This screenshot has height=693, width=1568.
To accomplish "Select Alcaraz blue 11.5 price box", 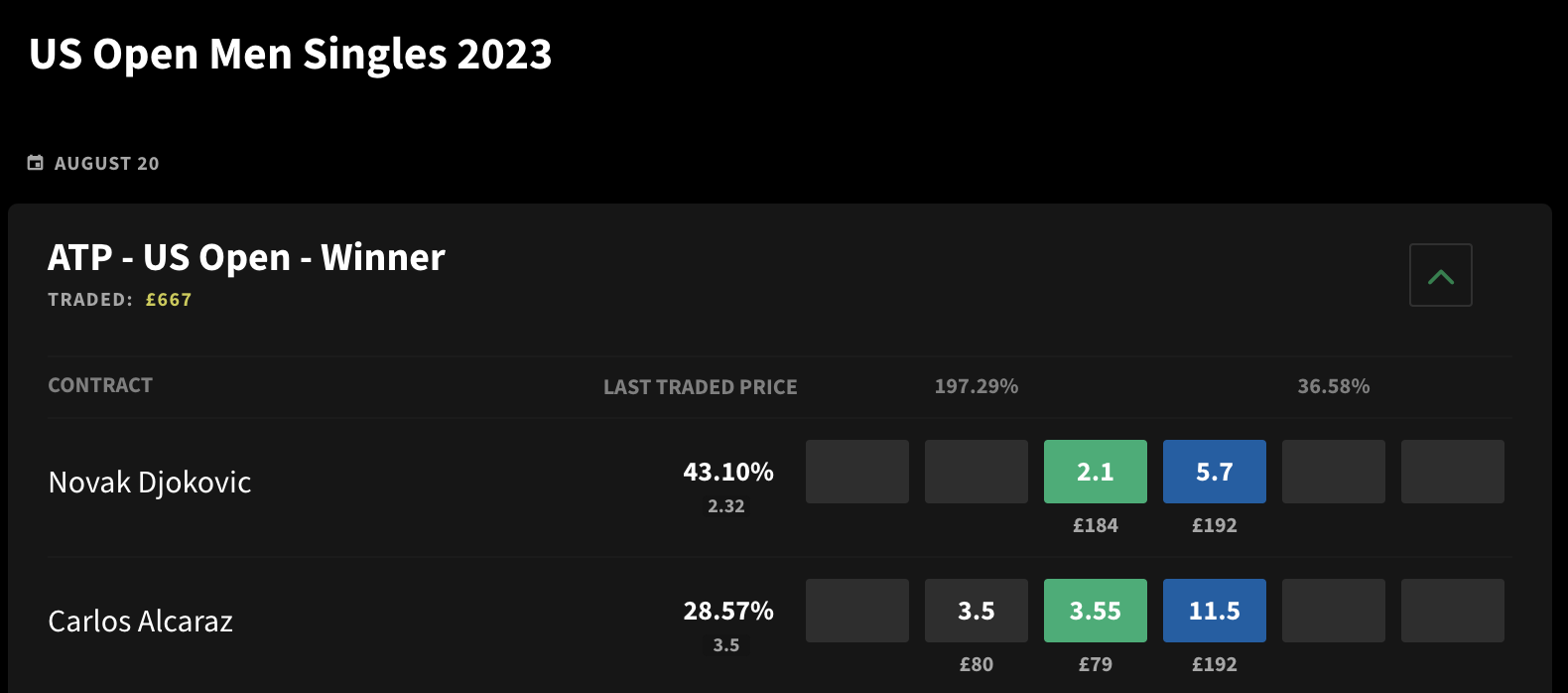I will [1215, 611].
